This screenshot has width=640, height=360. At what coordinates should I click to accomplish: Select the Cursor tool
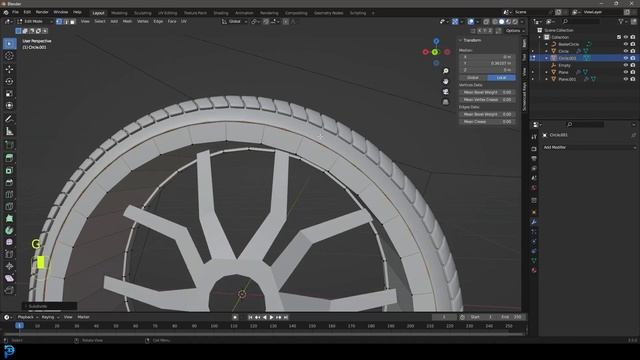[9, 56]
